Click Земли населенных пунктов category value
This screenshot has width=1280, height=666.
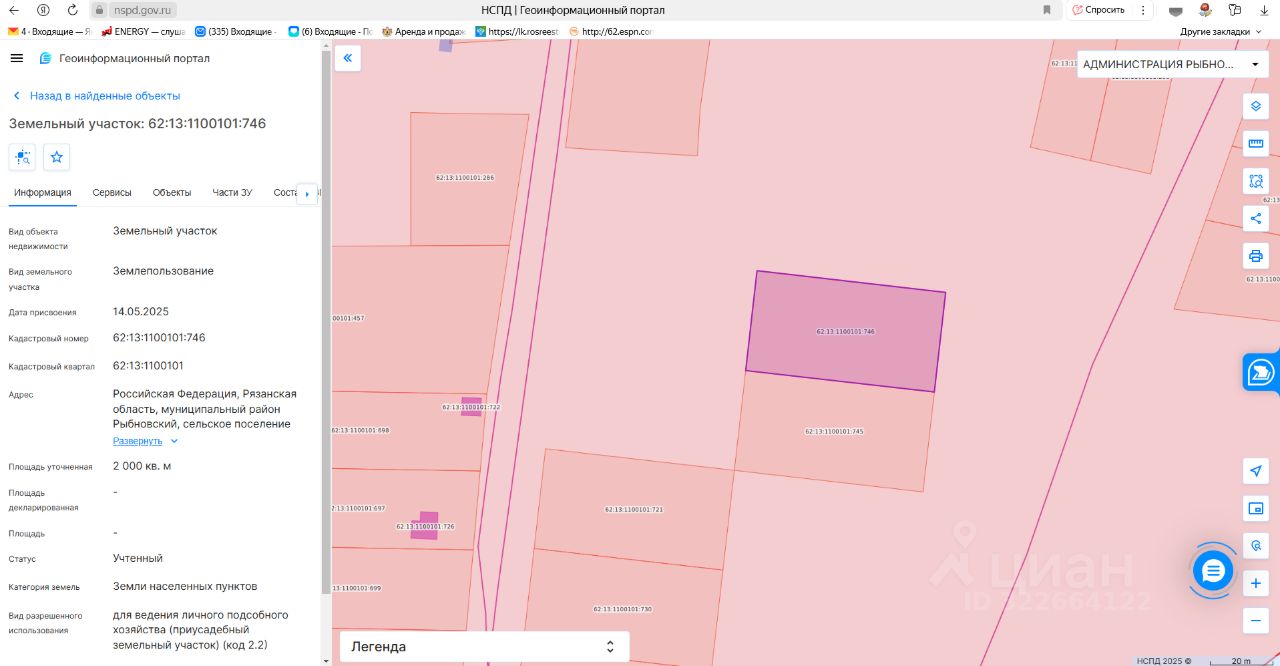185,586
